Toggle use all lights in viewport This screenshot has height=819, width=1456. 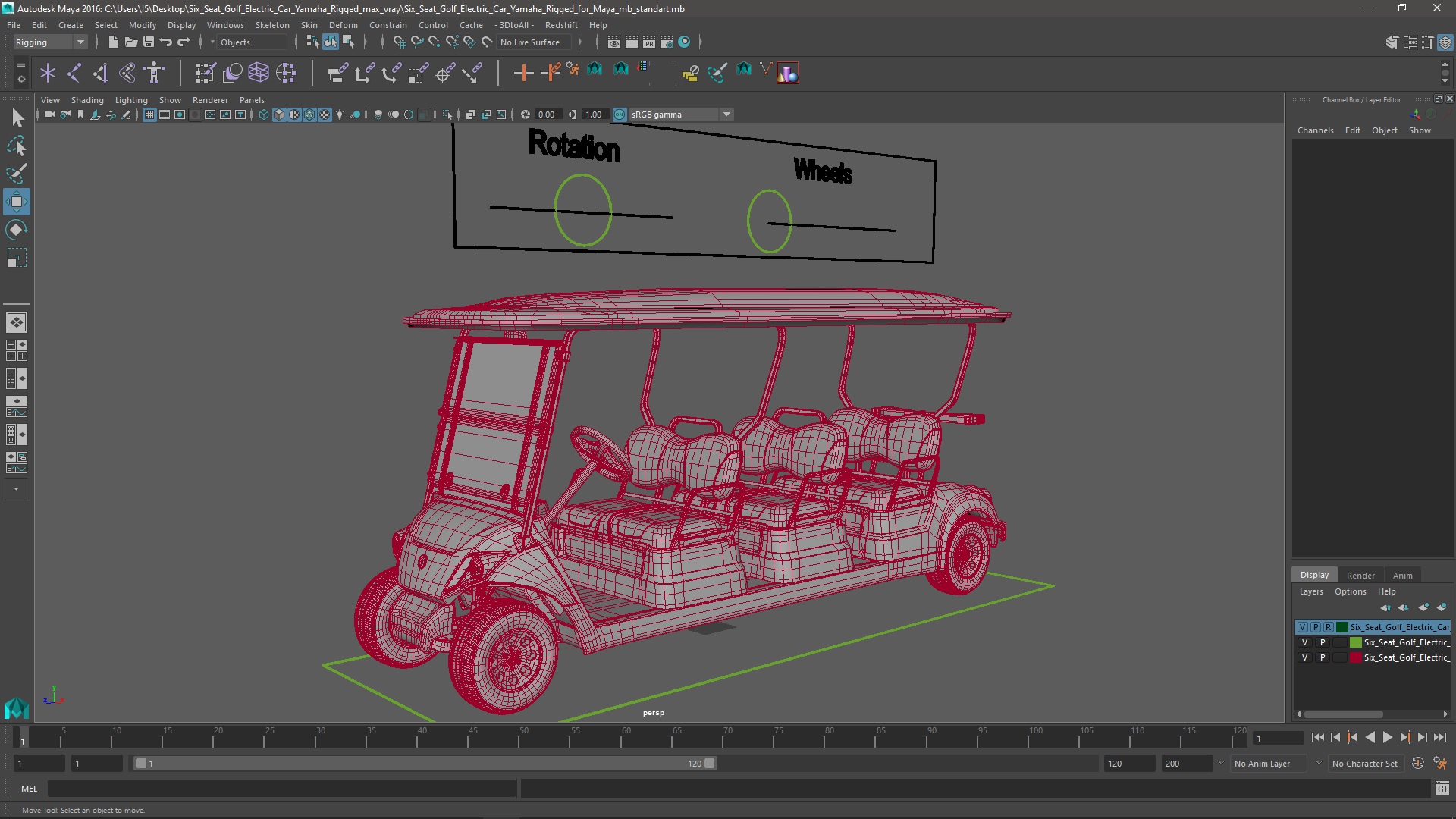pos(340,115)
